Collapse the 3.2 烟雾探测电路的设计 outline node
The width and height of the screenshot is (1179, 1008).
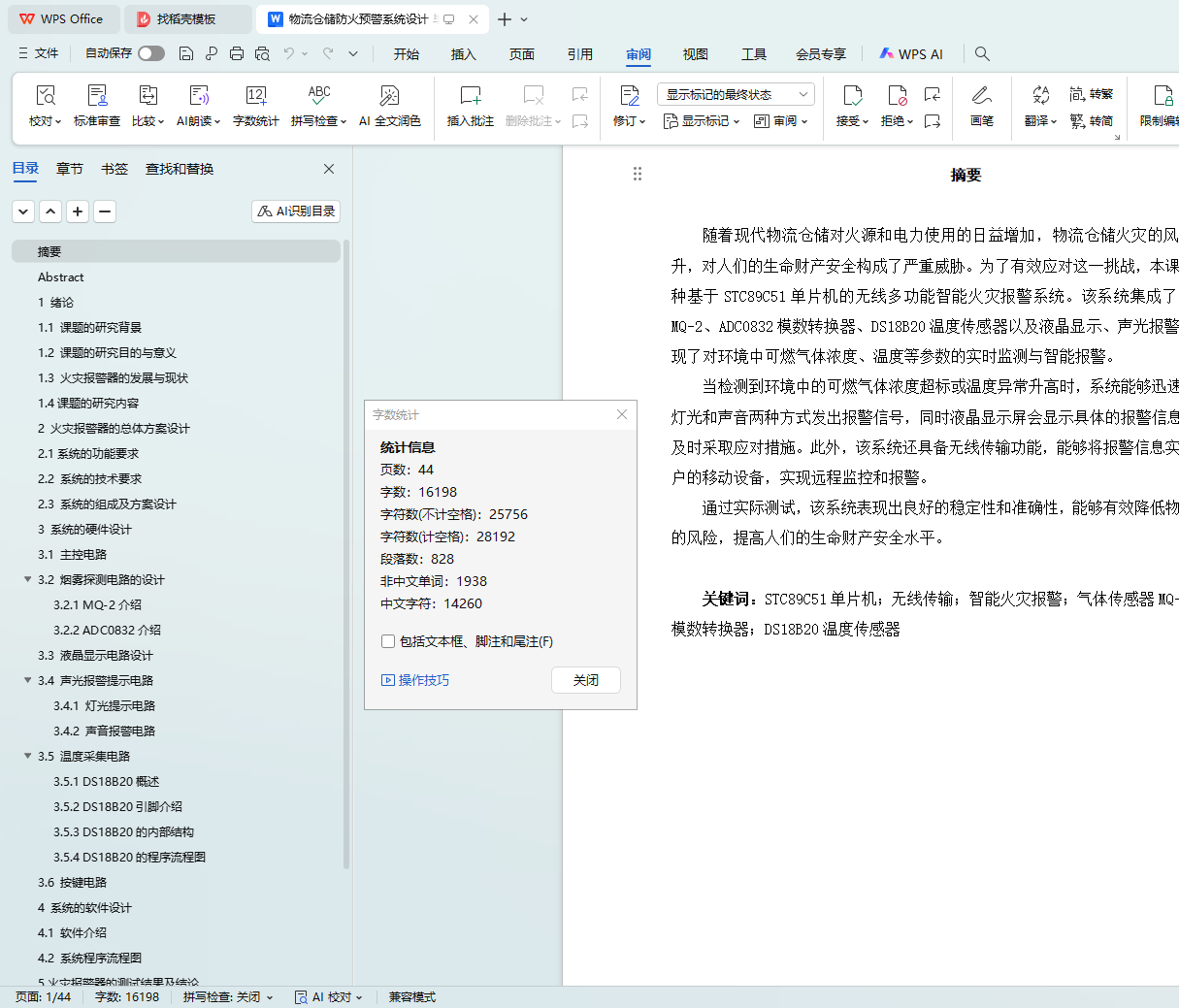[x=28, y=579]
